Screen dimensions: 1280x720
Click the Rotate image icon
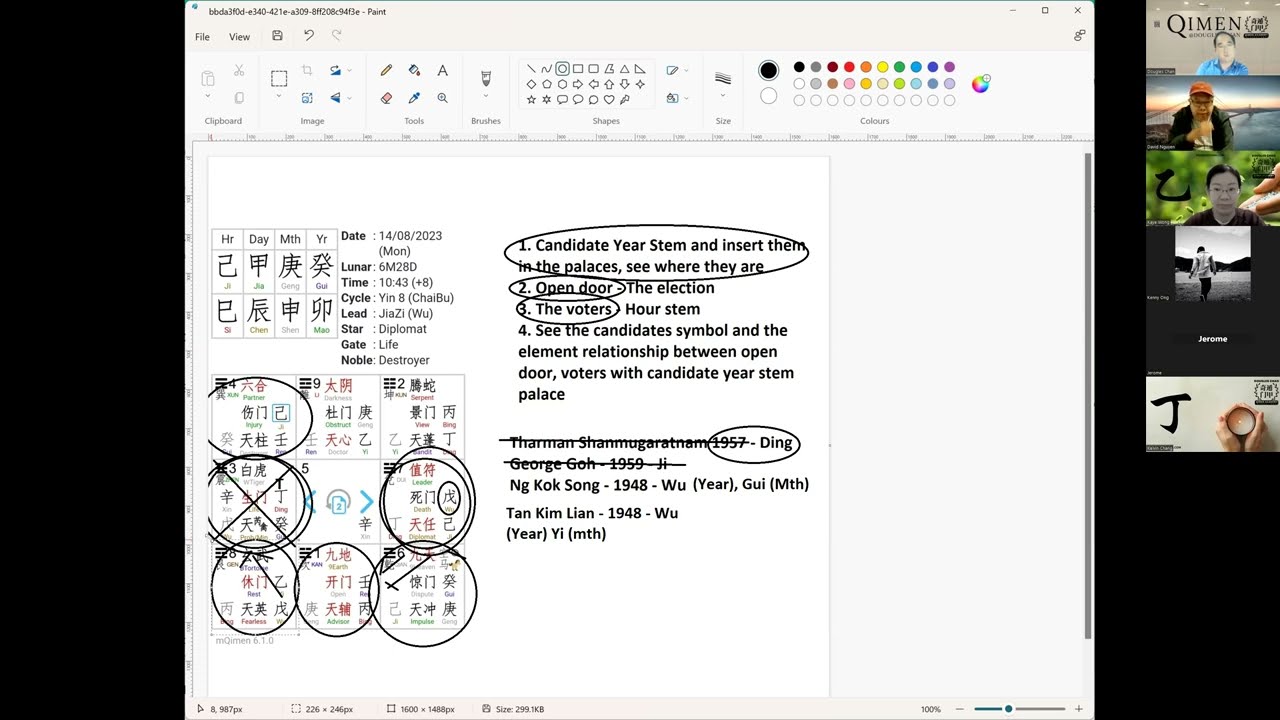334,71
